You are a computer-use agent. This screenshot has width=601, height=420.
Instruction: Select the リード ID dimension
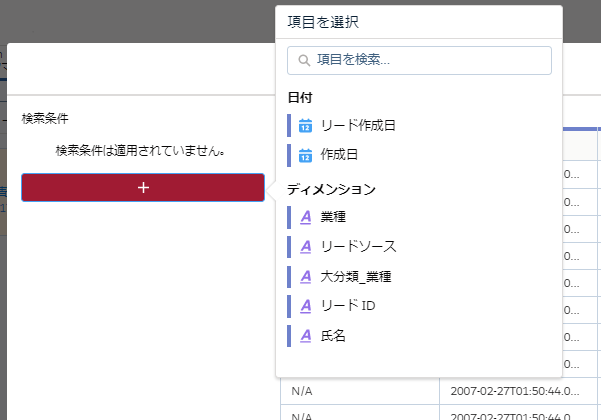click(347, 306)
